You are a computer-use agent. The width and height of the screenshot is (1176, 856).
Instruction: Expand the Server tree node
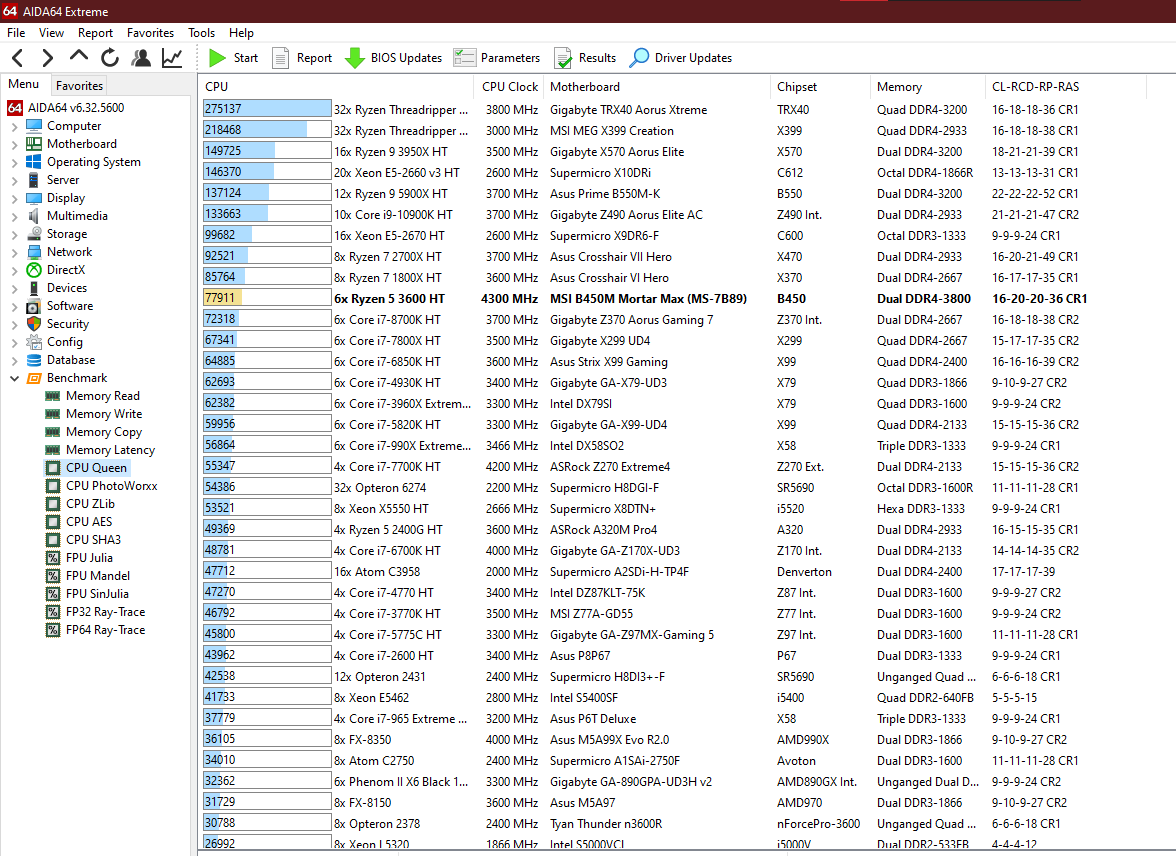tap(14, 181)
